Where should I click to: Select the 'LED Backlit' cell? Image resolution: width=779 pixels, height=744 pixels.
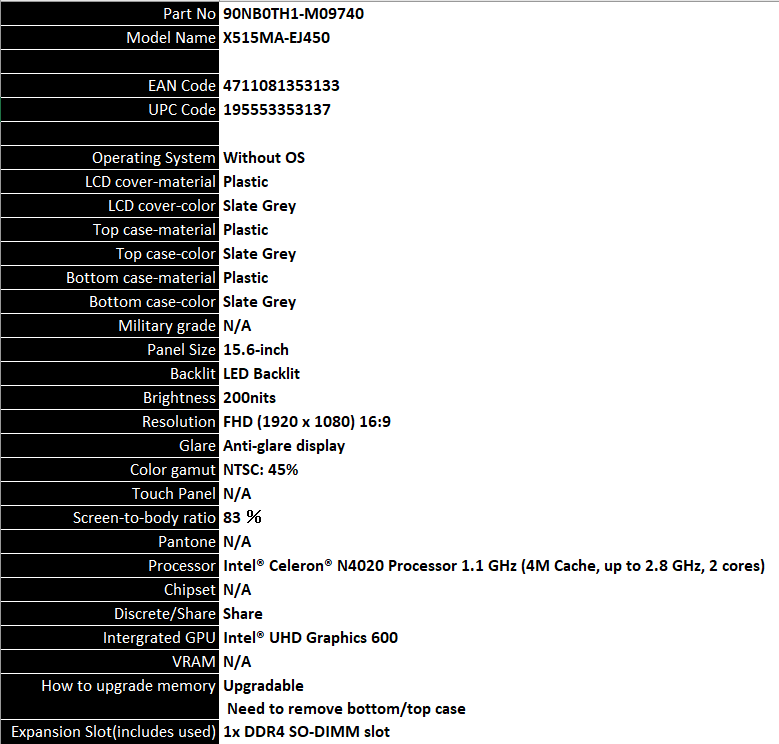[x=261, y=374]
